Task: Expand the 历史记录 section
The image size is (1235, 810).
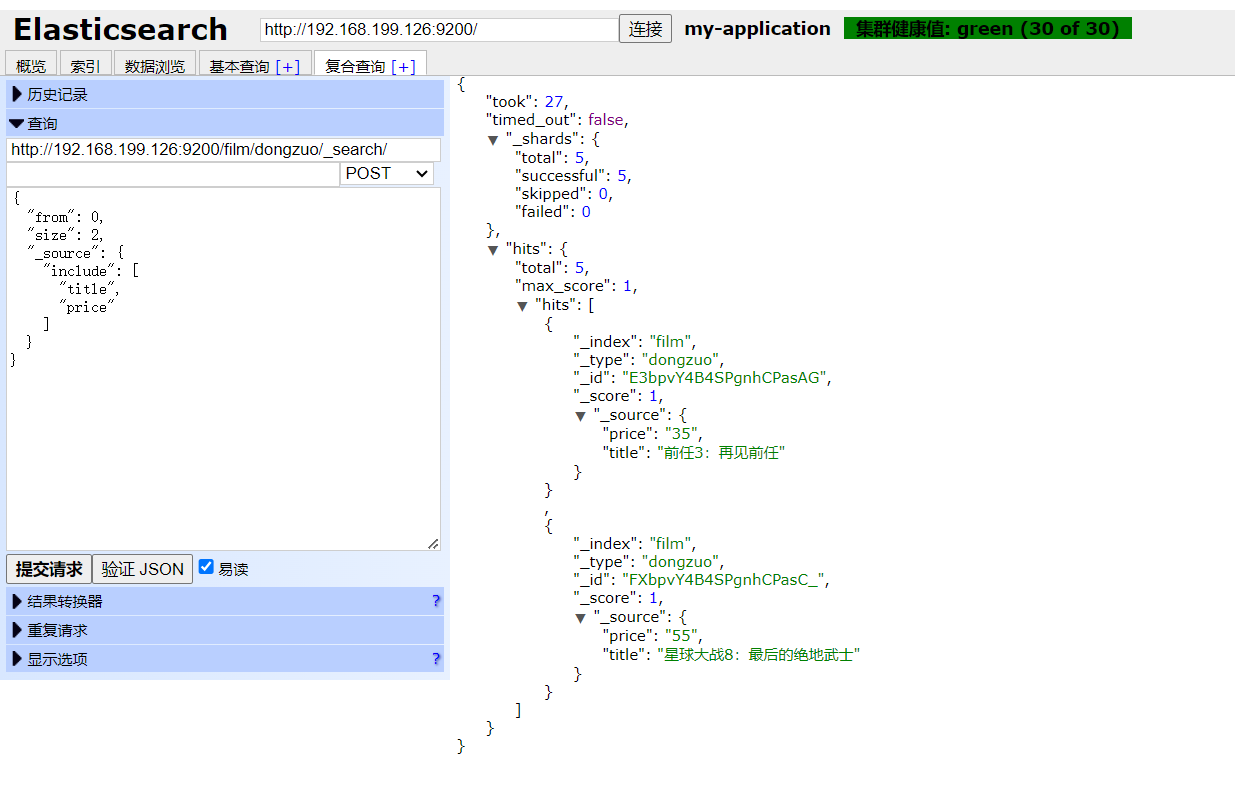Action: point(58,95)
